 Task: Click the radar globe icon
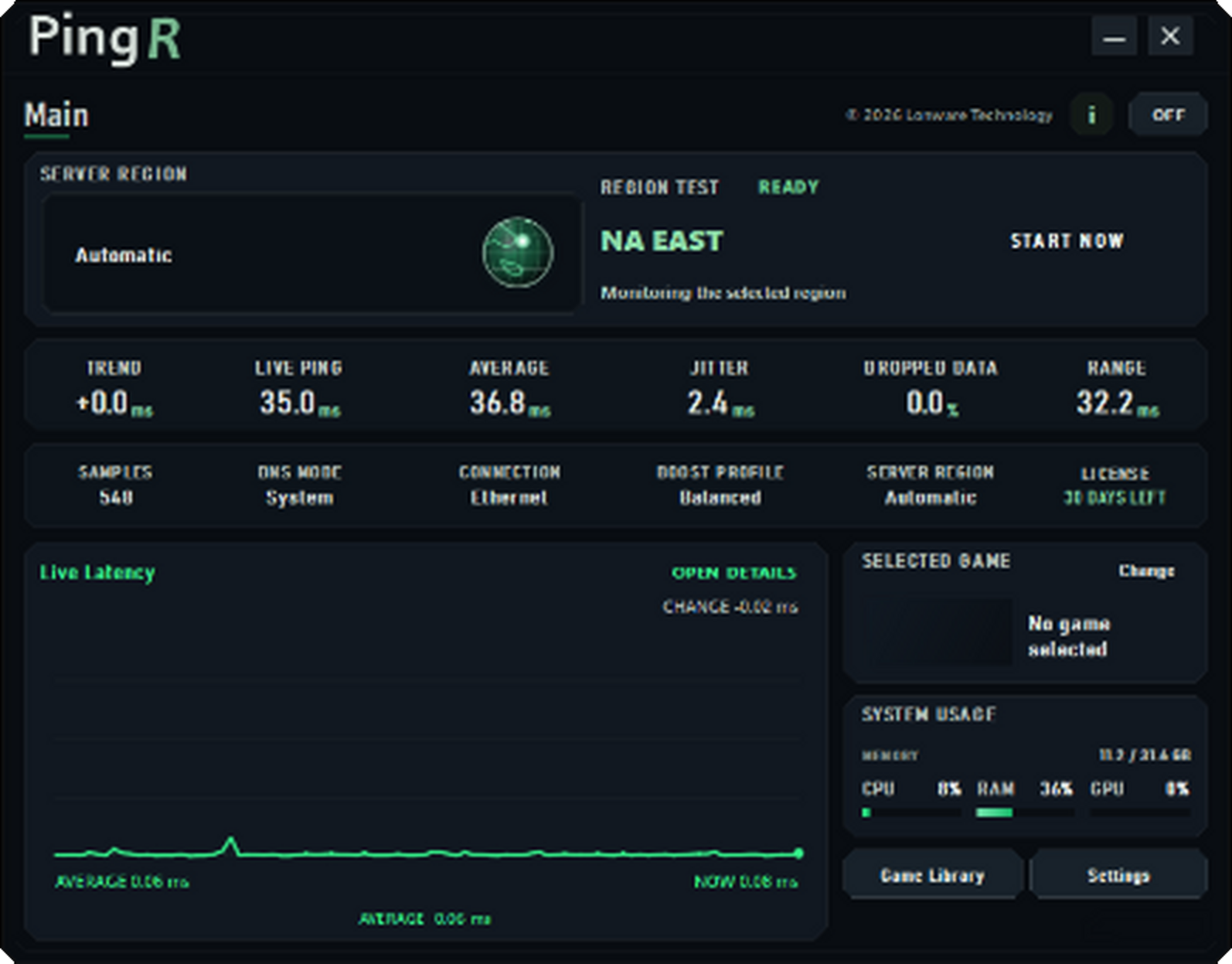[x=518, y=252]
